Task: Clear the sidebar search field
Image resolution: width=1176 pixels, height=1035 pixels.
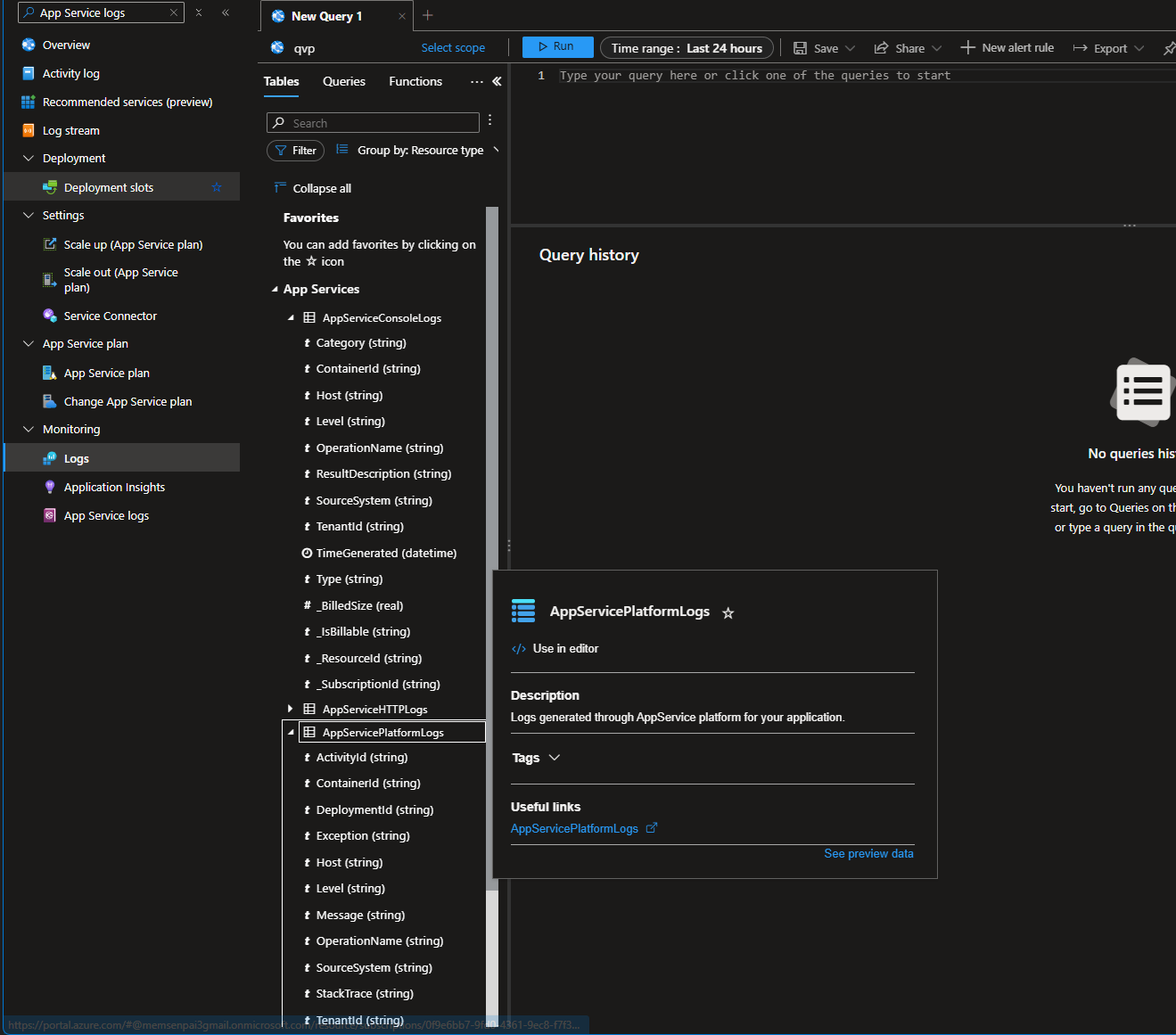Action: point(174,12)
